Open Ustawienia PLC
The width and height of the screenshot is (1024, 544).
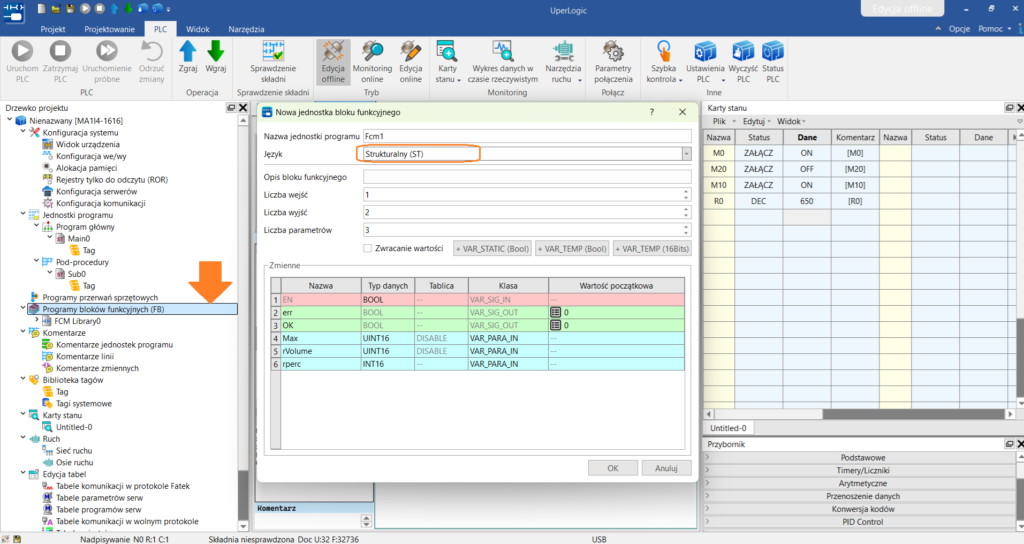click(705, 61)
